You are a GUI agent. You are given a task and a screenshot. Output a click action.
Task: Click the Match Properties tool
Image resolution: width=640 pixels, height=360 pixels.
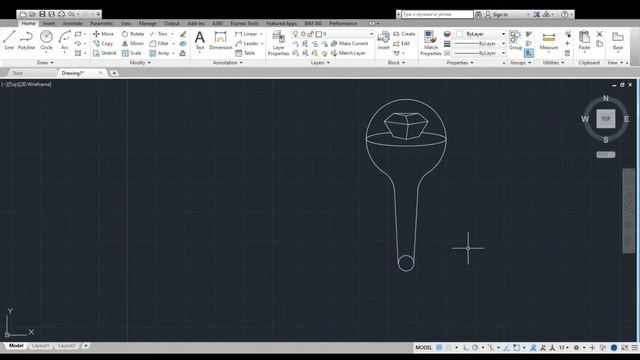[x=431, y=43]
